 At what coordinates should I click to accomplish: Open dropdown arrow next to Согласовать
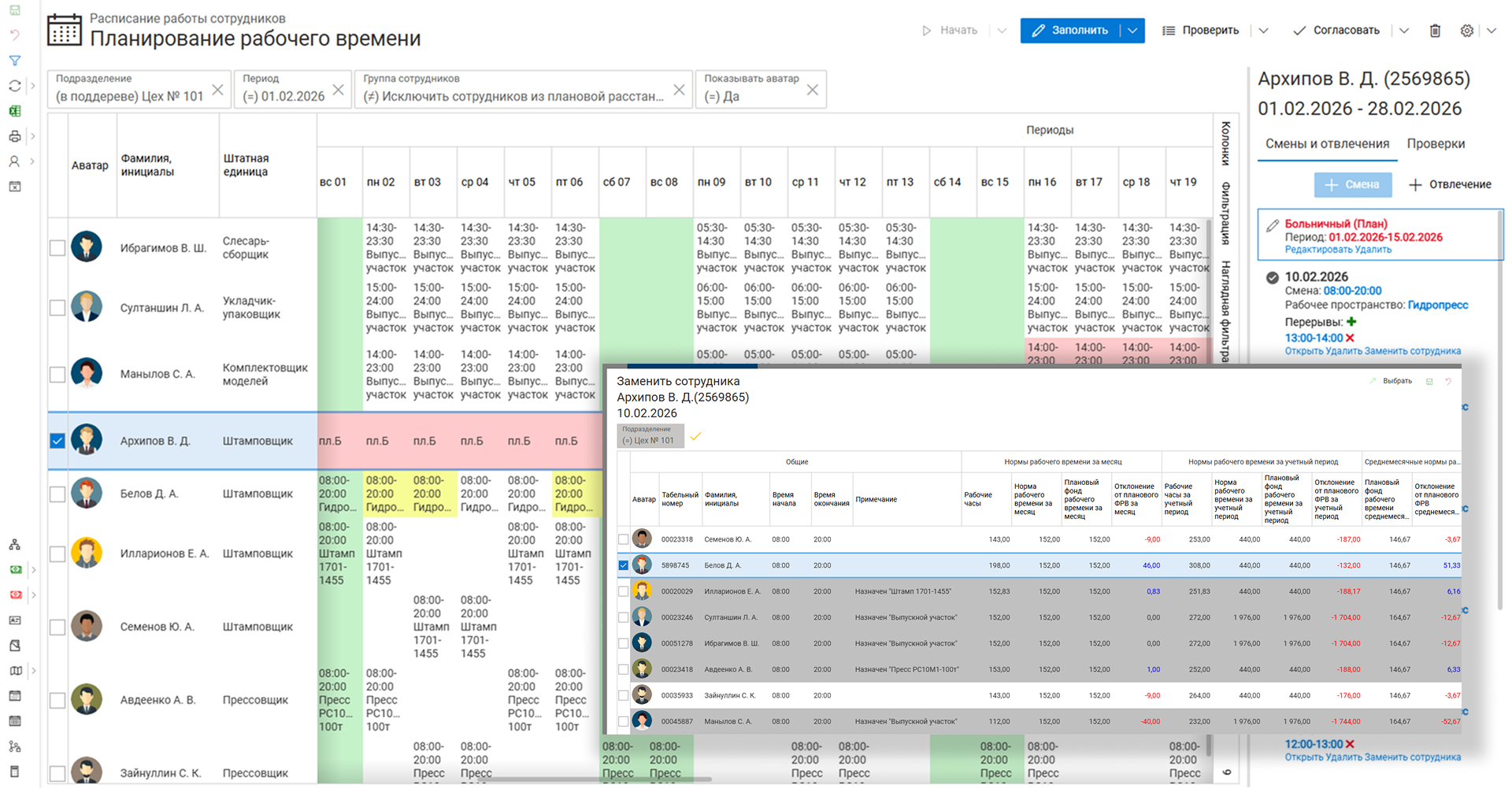1404,31
